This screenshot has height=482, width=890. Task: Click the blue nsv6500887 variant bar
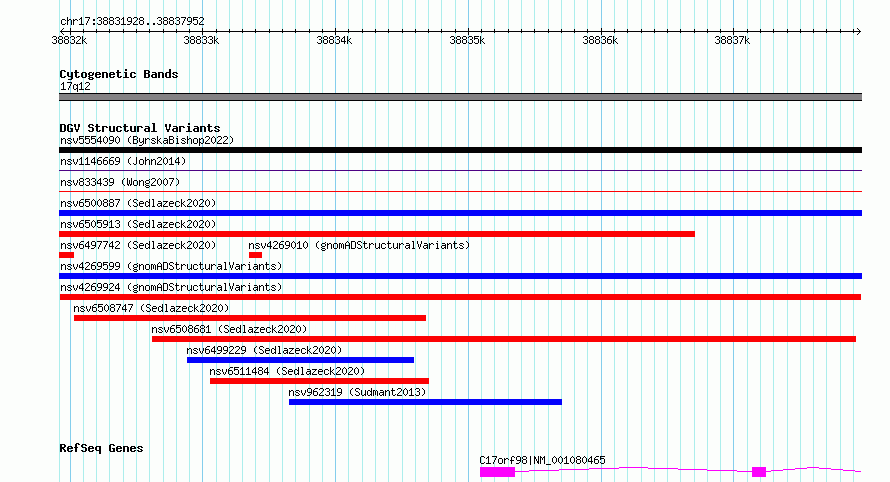[460, 213]
